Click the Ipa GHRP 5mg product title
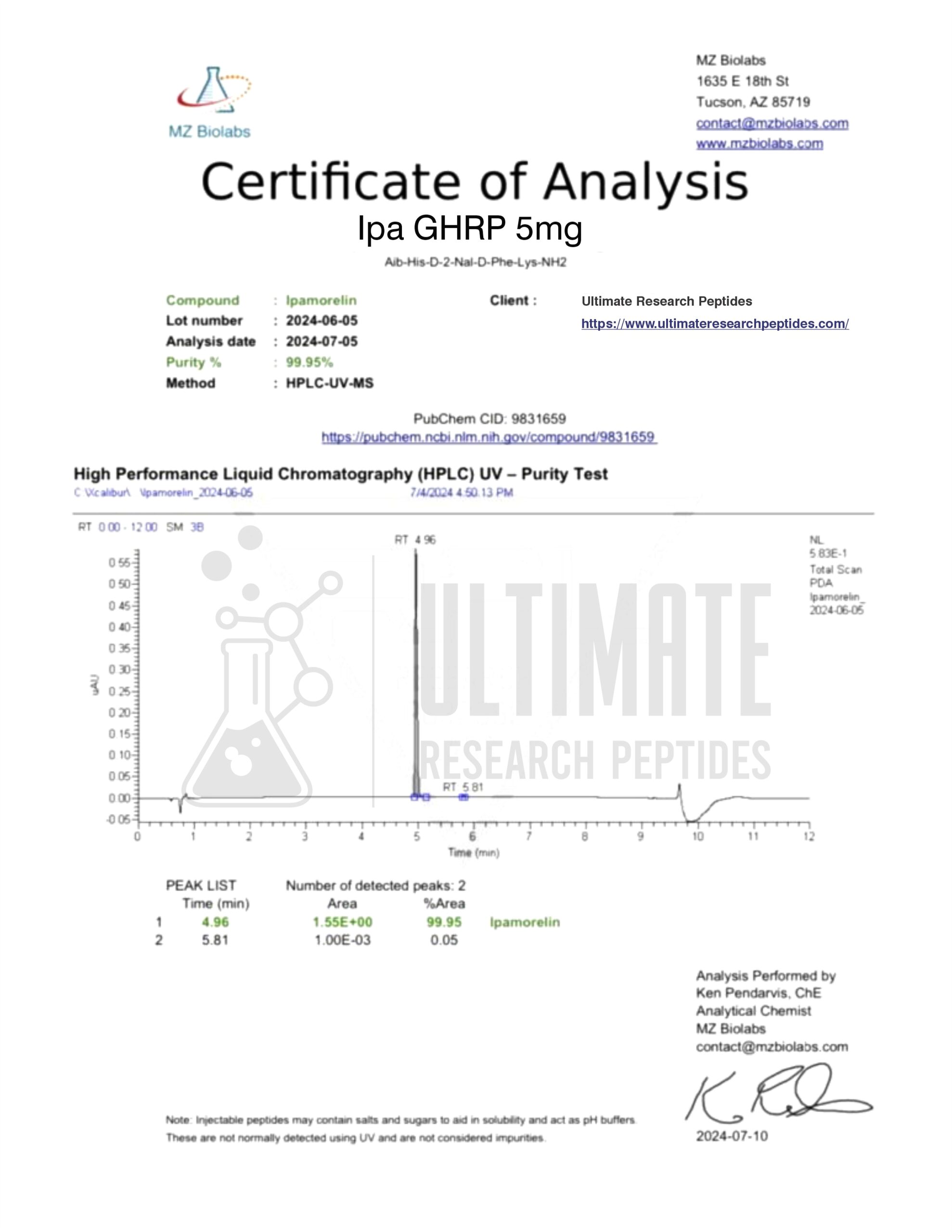The height and width of the screenshot is (1232, 952). [x=470, y=229]
